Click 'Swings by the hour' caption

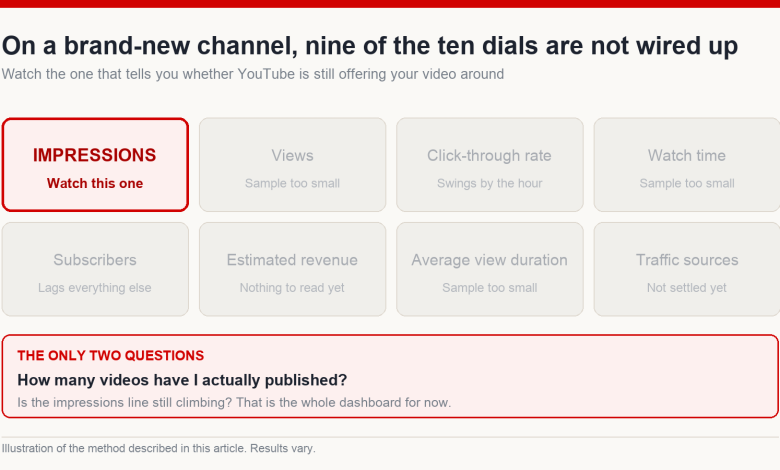(x=489, y=184)
